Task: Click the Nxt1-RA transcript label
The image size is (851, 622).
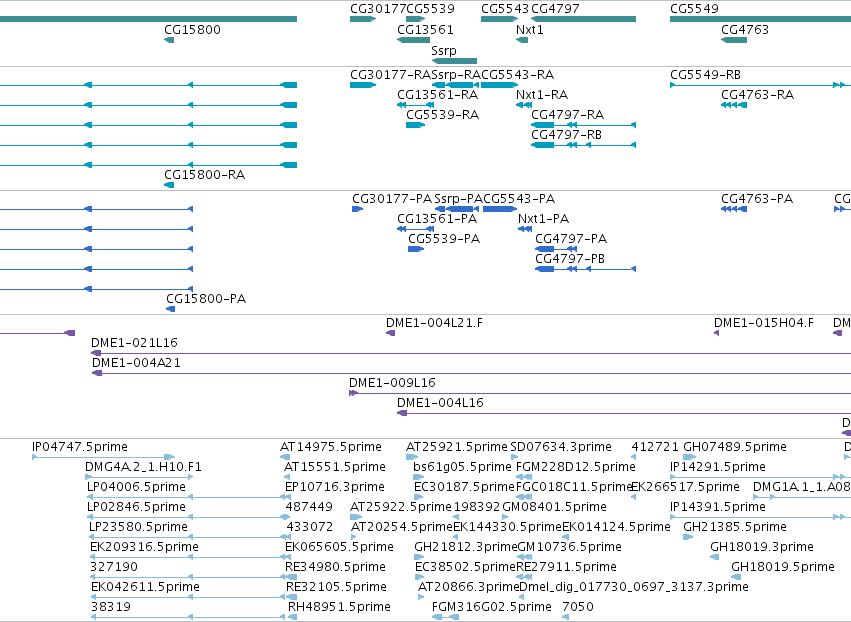Action: [x=542, y=94]
